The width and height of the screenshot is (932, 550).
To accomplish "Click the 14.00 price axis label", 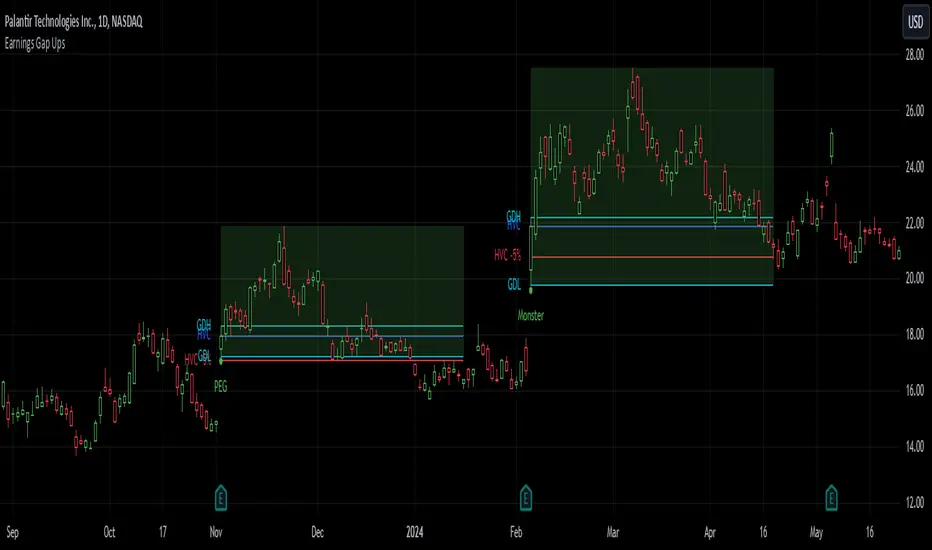I will tap(914, 447).
